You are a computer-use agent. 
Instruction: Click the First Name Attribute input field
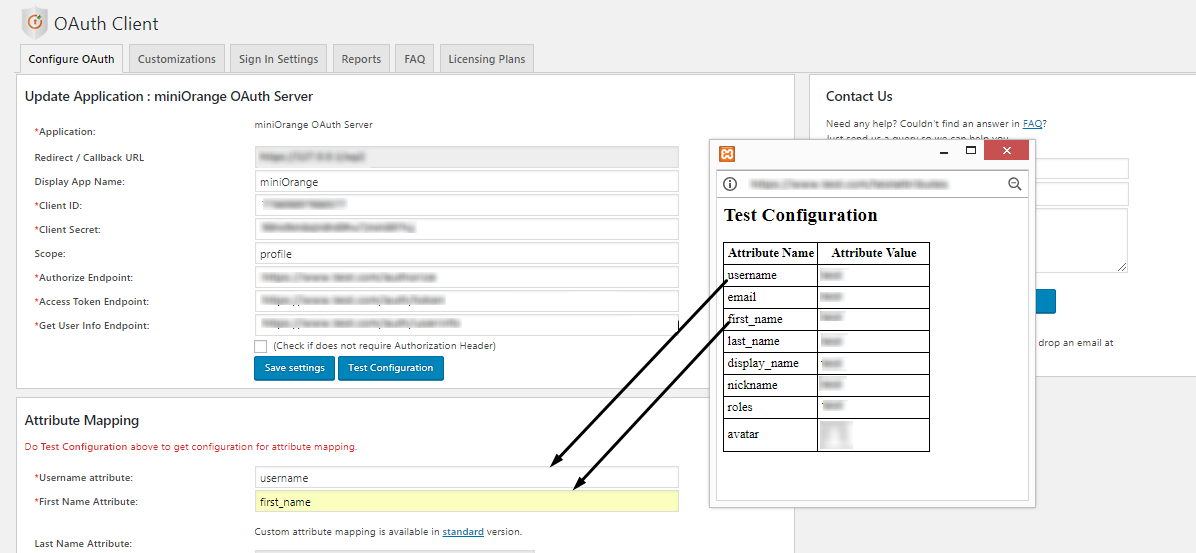466,501
